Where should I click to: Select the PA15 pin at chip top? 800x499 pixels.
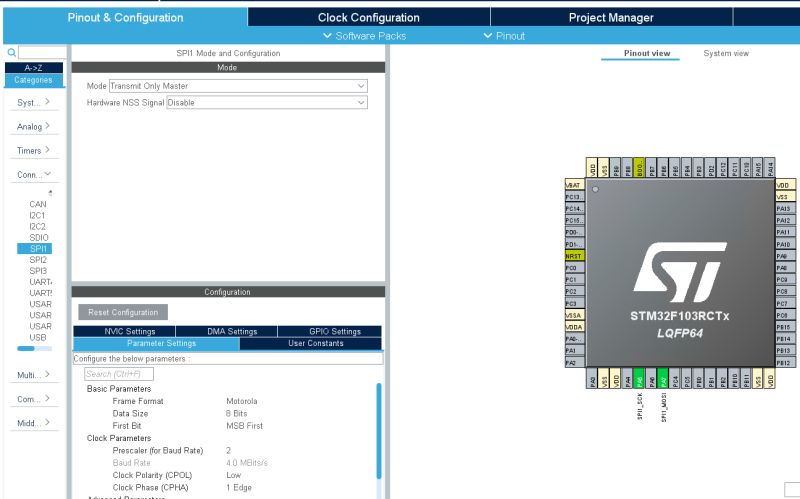[x=758, y=167]
